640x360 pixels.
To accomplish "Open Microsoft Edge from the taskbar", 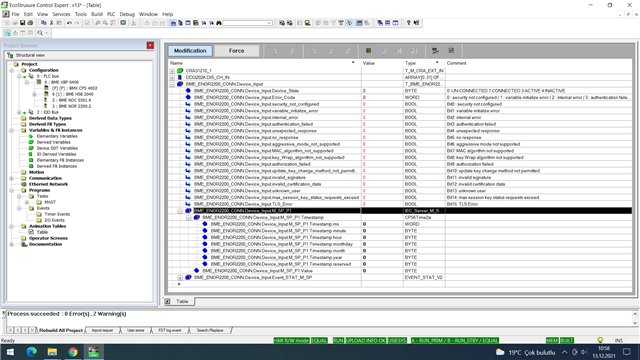I will click(31, 352).
